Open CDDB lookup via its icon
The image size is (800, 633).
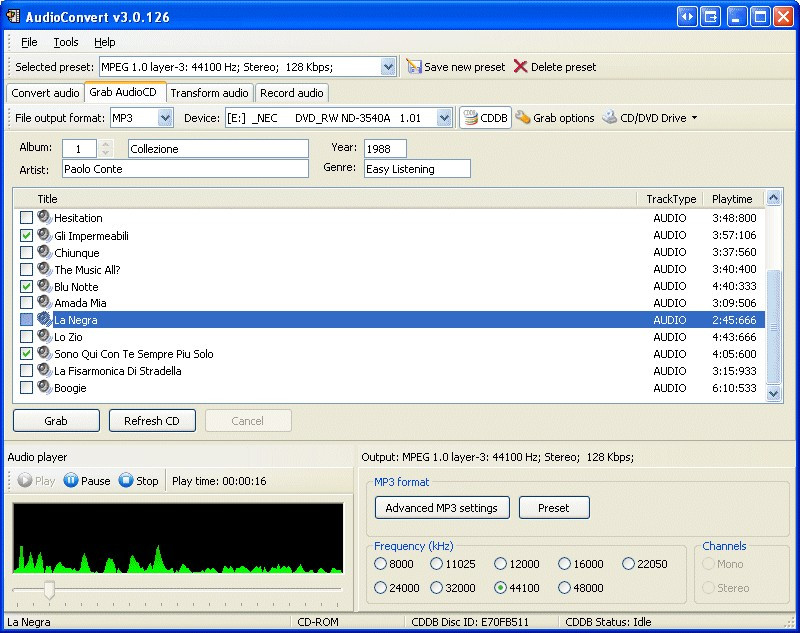pos(470,118)
